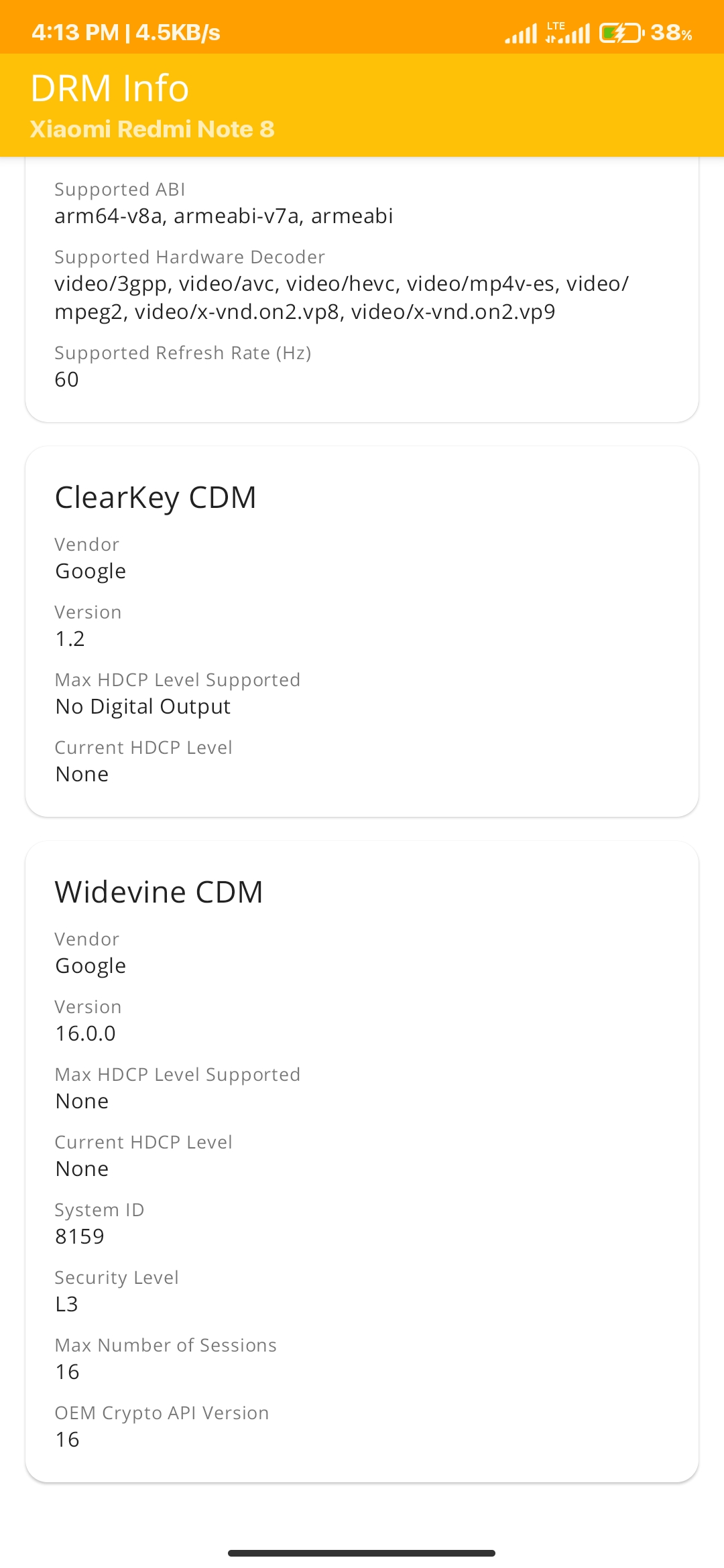Tap the Supported Refresh Rate 60 value
Screen dimensions: 724x1568
point(66,379)
